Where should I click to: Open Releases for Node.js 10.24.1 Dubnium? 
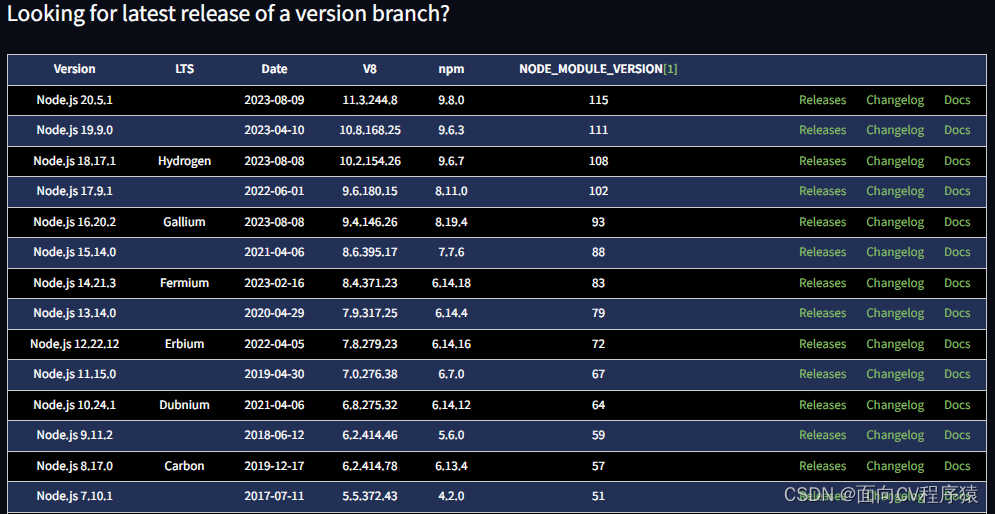(822, 405)
